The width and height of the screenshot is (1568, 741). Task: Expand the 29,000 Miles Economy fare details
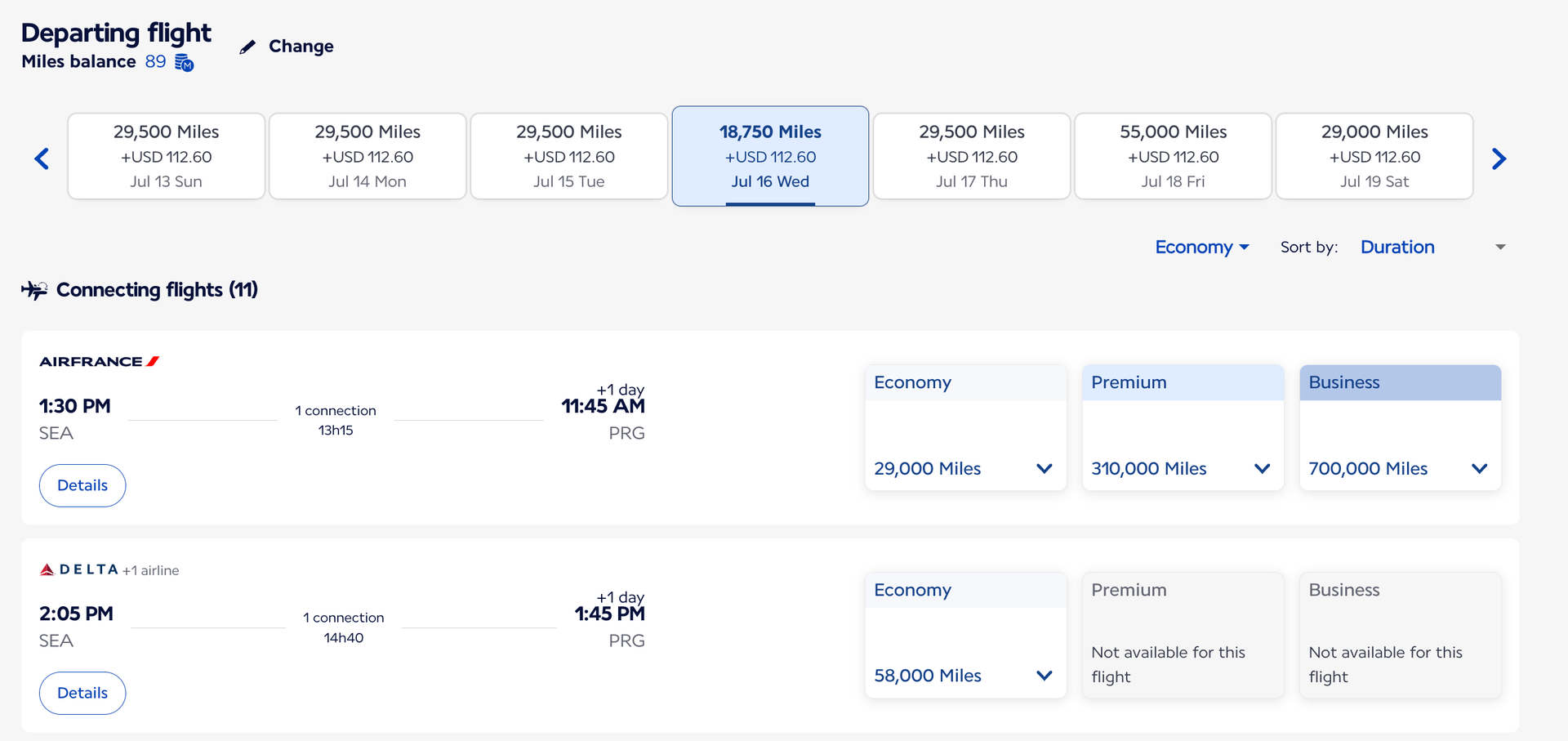click(x=1044, y=468)
